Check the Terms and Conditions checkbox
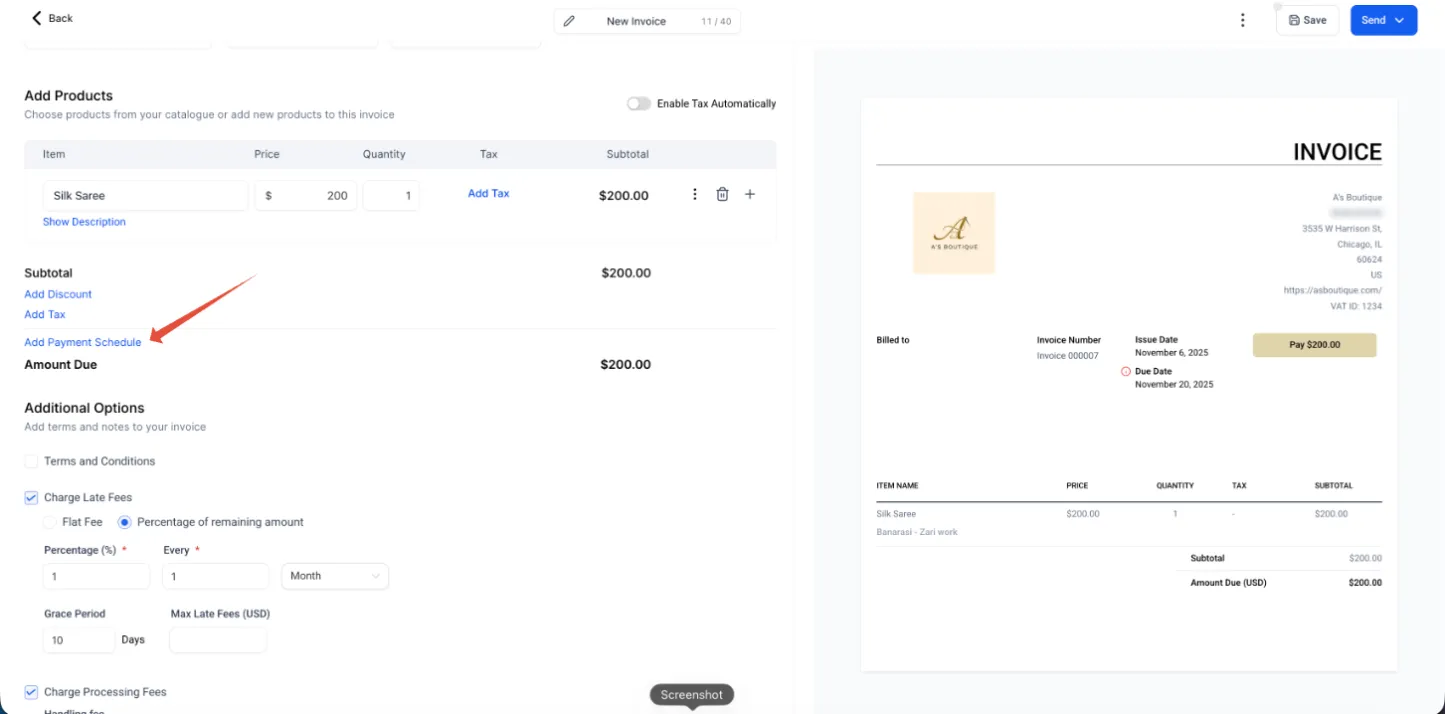This screenshot has height=714, width=1445. point(31,461)
